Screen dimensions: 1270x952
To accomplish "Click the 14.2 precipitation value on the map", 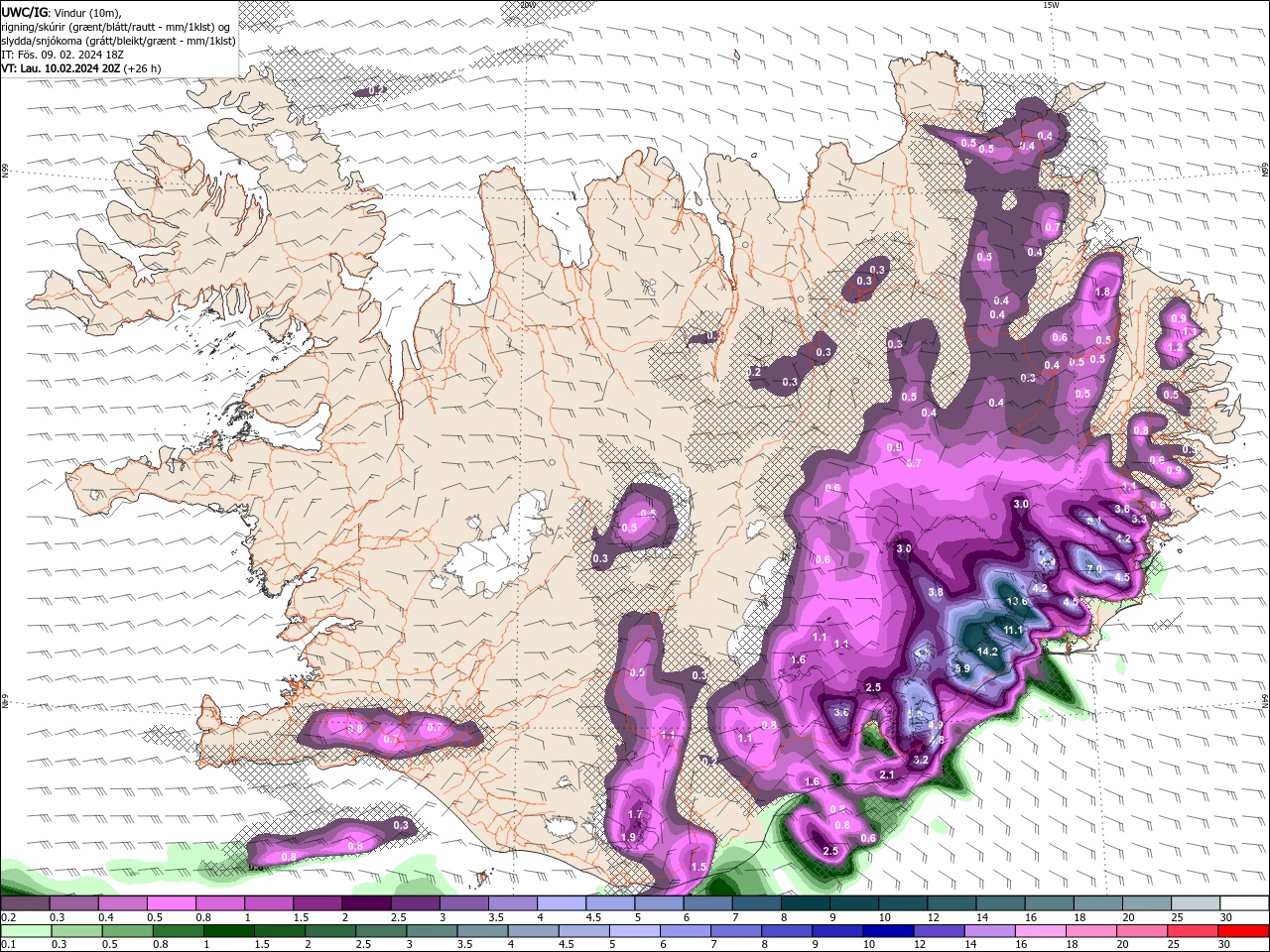I will 987,652.
